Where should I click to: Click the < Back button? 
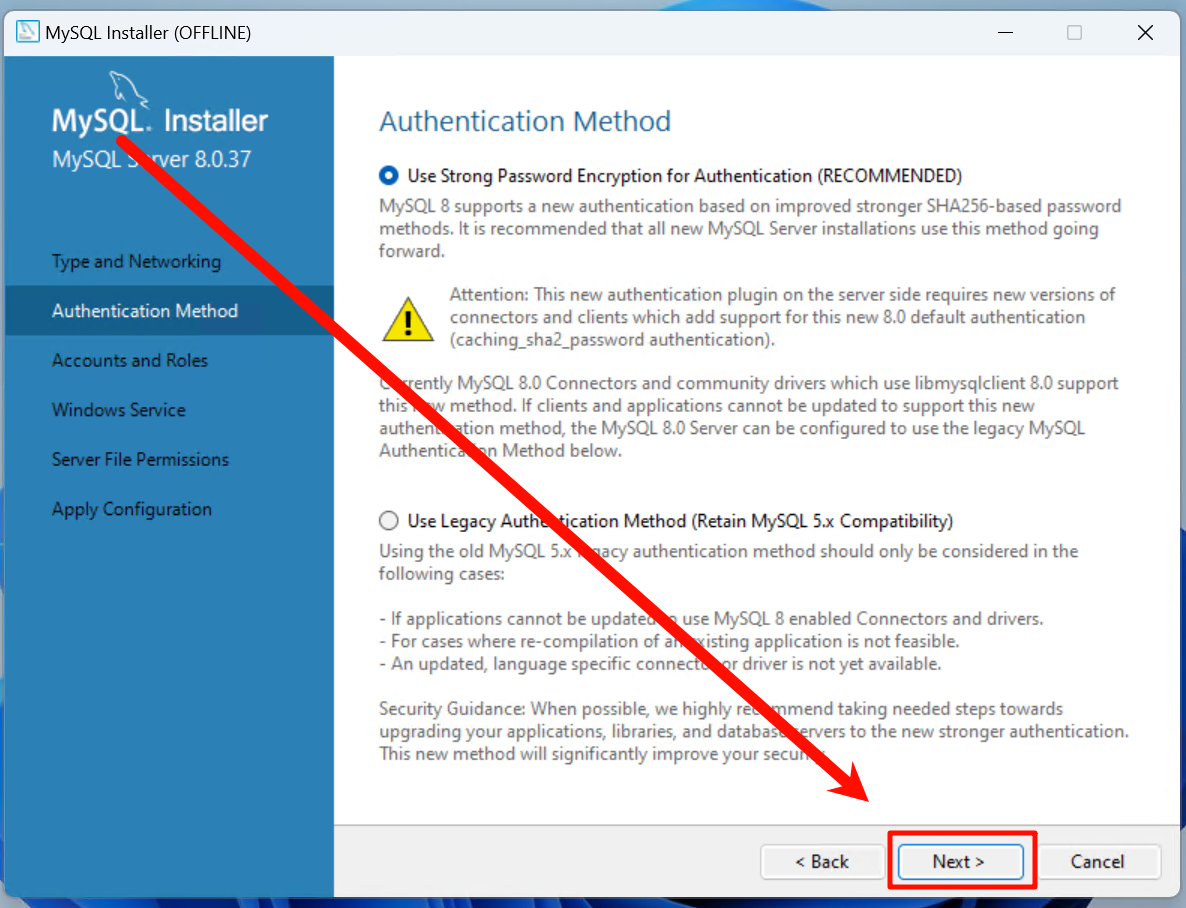(x=822, y=861)
